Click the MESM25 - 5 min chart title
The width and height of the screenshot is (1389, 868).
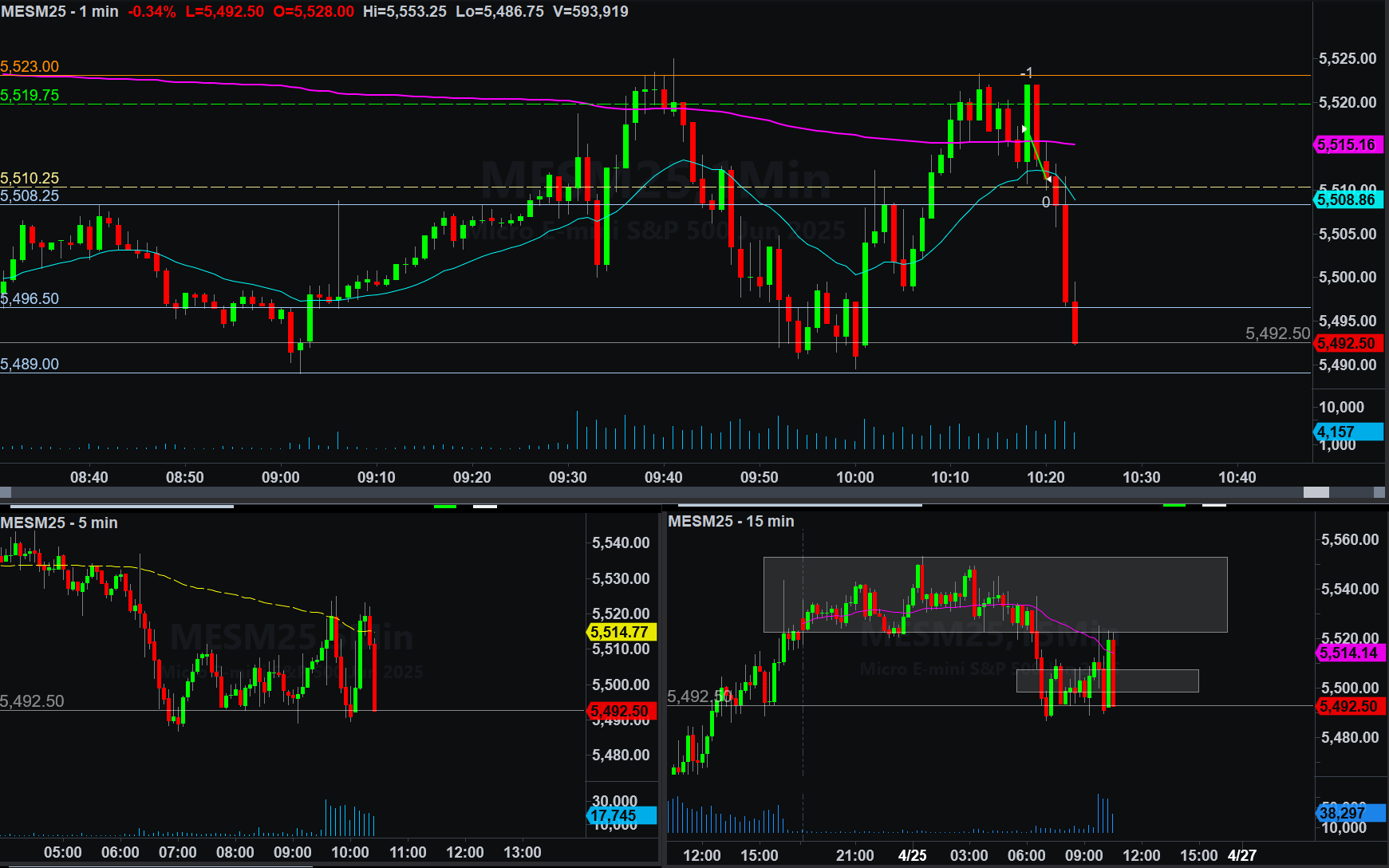(x=59, y=523)
